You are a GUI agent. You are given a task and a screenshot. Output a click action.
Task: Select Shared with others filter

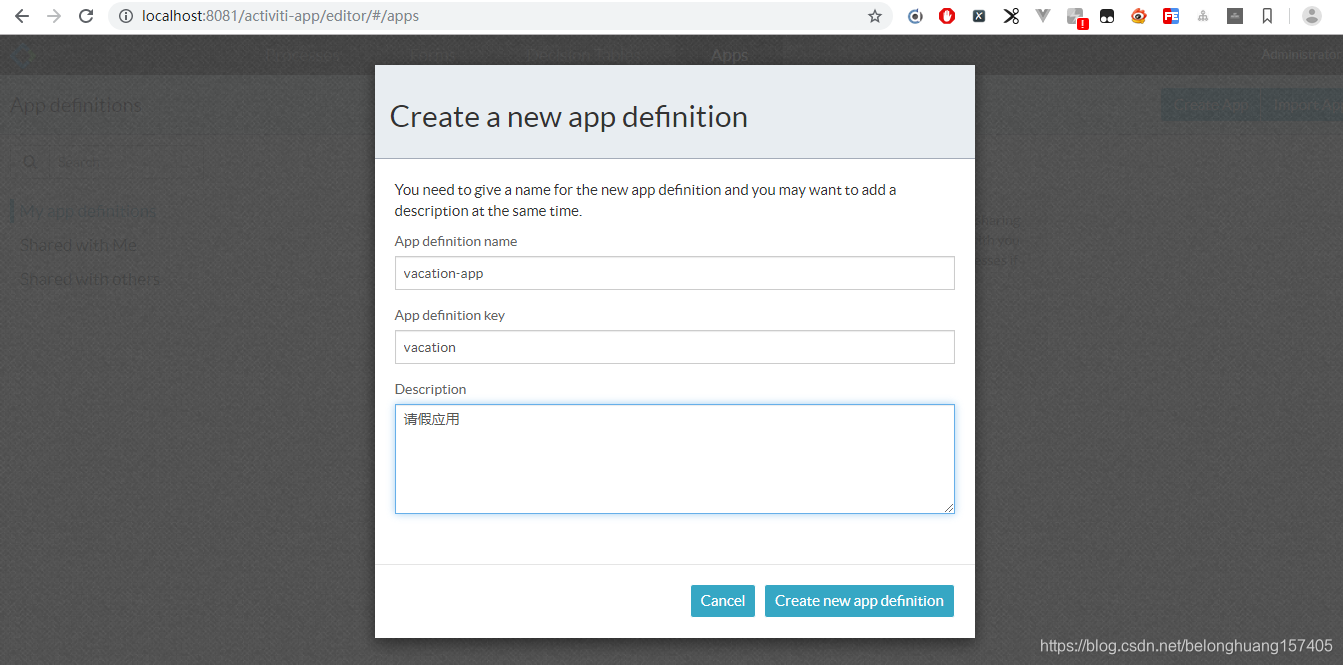tap(90, 279)
